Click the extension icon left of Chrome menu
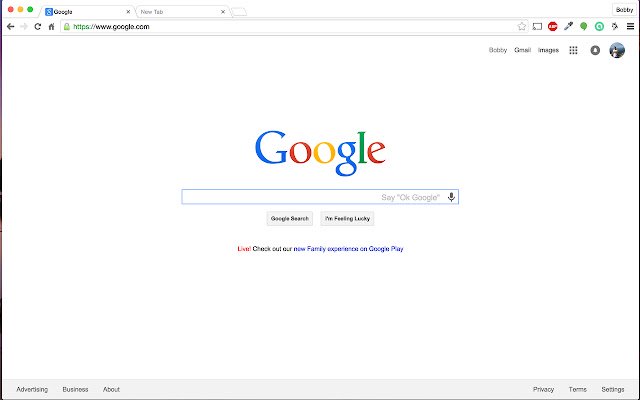Viewport: 640px width, 400px height. [x=615, y=27]
